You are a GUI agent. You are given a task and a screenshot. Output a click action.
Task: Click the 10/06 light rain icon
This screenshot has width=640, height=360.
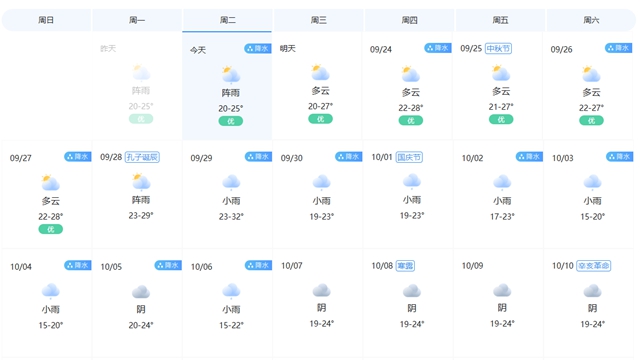[231, 291]
